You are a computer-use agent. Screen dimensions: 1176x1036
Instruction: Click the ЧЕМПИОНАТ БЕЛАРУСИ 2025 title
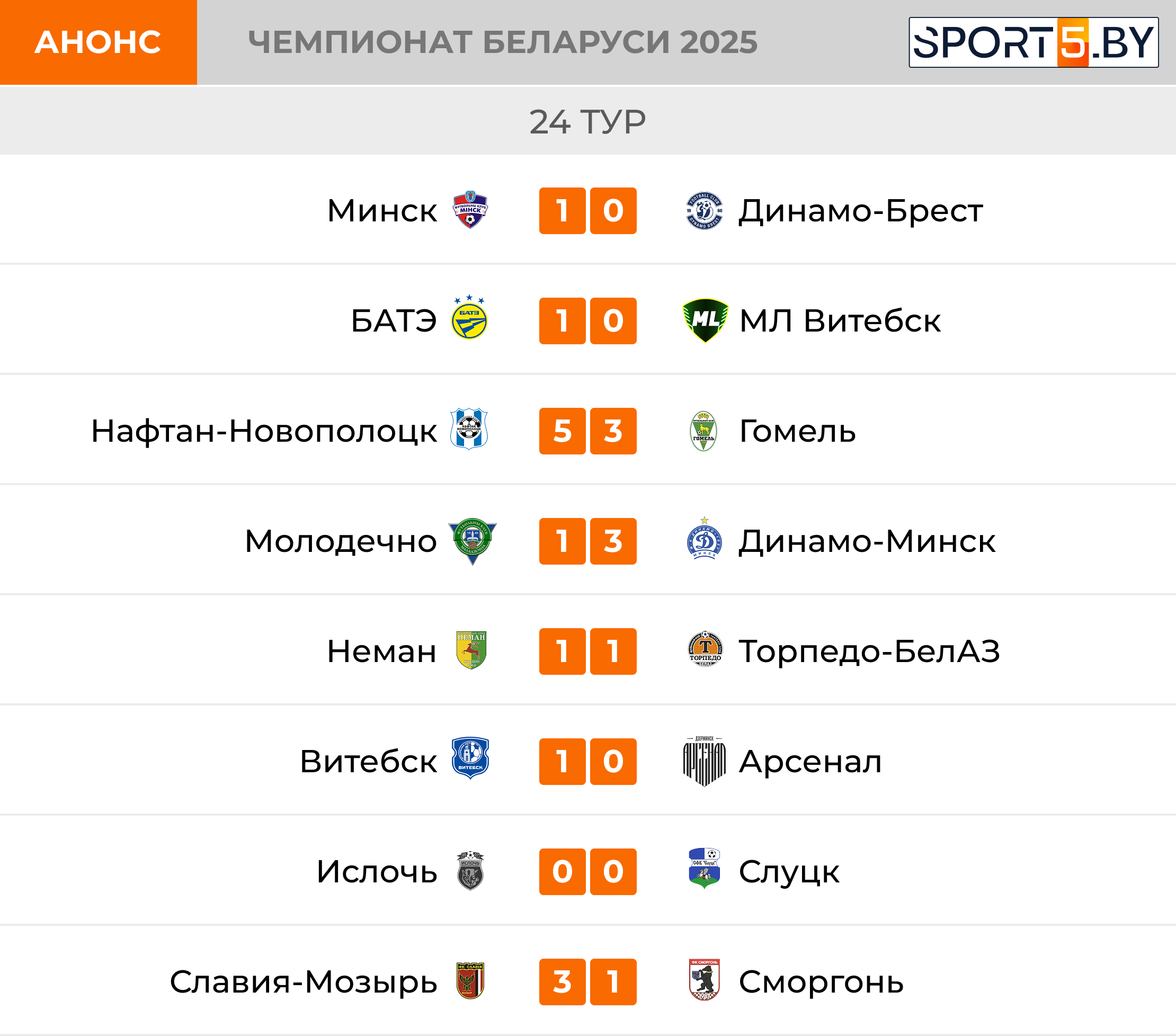click(x=502, y=42)
